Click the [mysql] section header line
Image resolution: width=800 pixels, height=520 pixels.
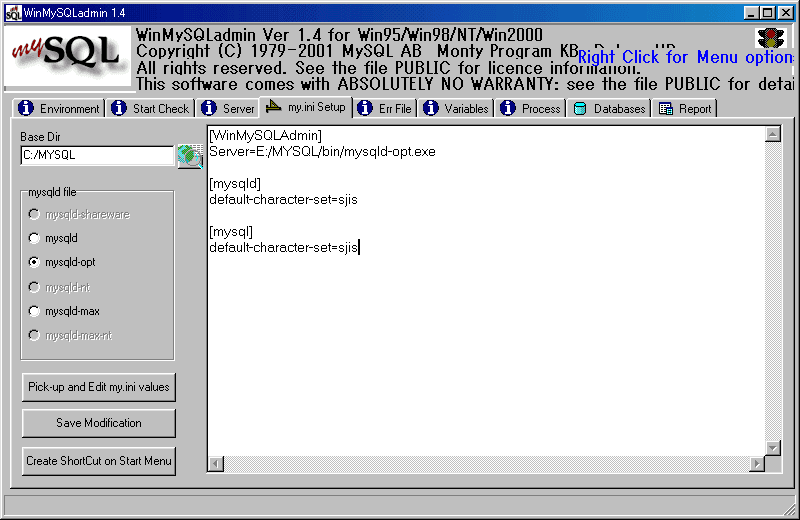tap(231, 232)
